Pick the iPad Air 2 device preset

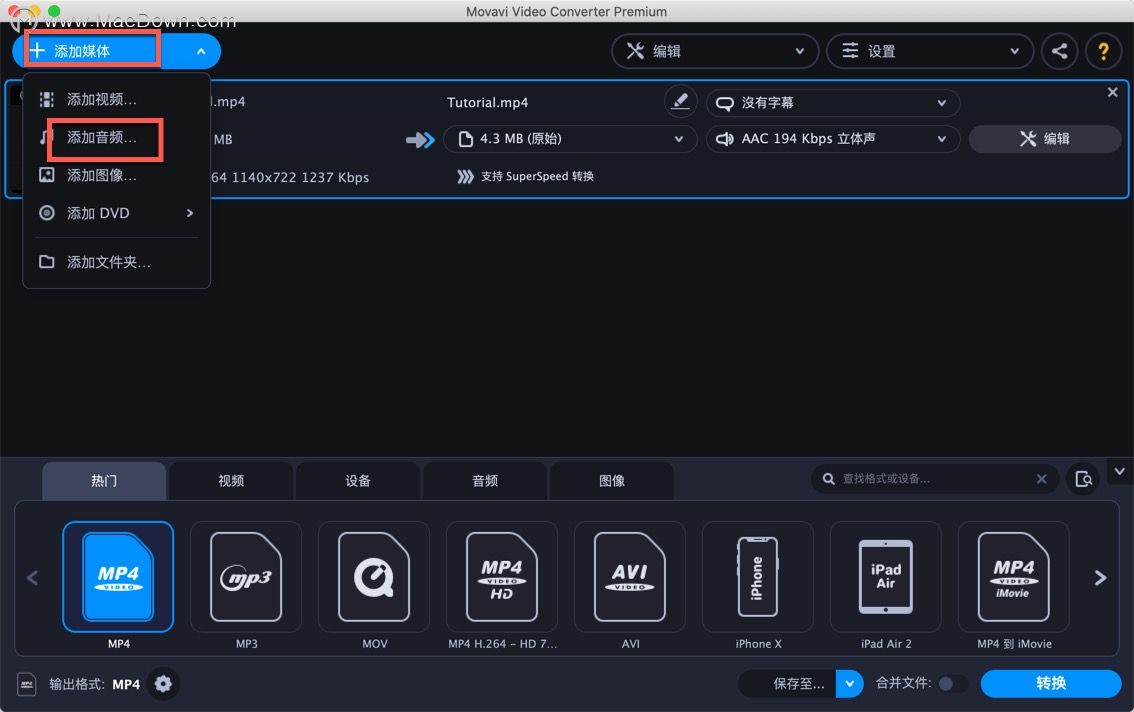point(886,577)
